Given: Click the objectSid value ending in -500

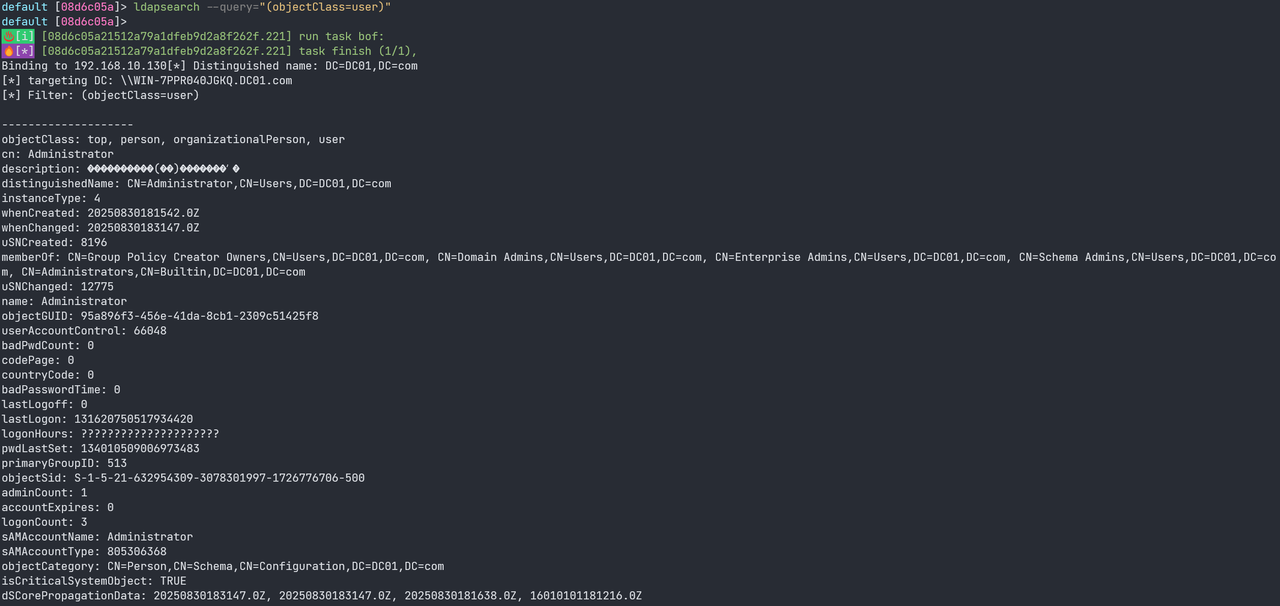Looking at the screenshot, I should [x=219, y=478].
